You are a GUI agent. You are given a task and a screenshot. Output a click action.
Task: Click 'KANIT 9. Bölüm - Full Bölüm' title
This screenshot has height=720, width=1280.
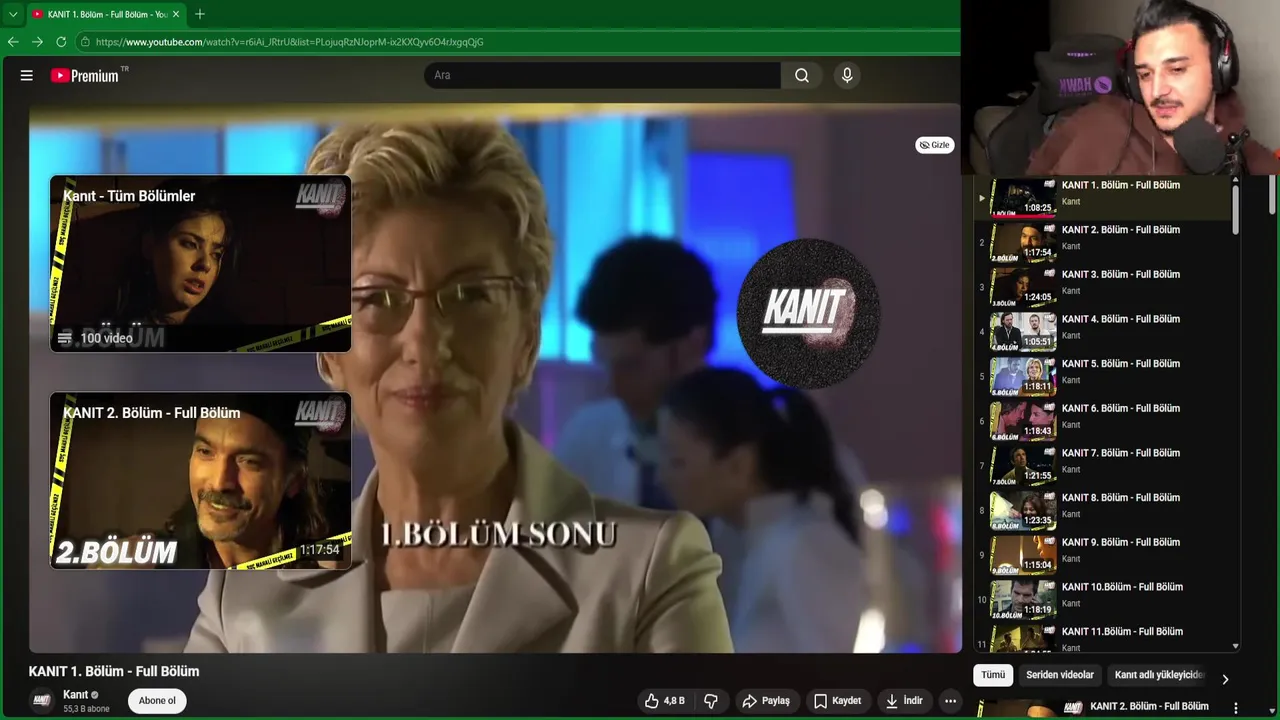1121,543
